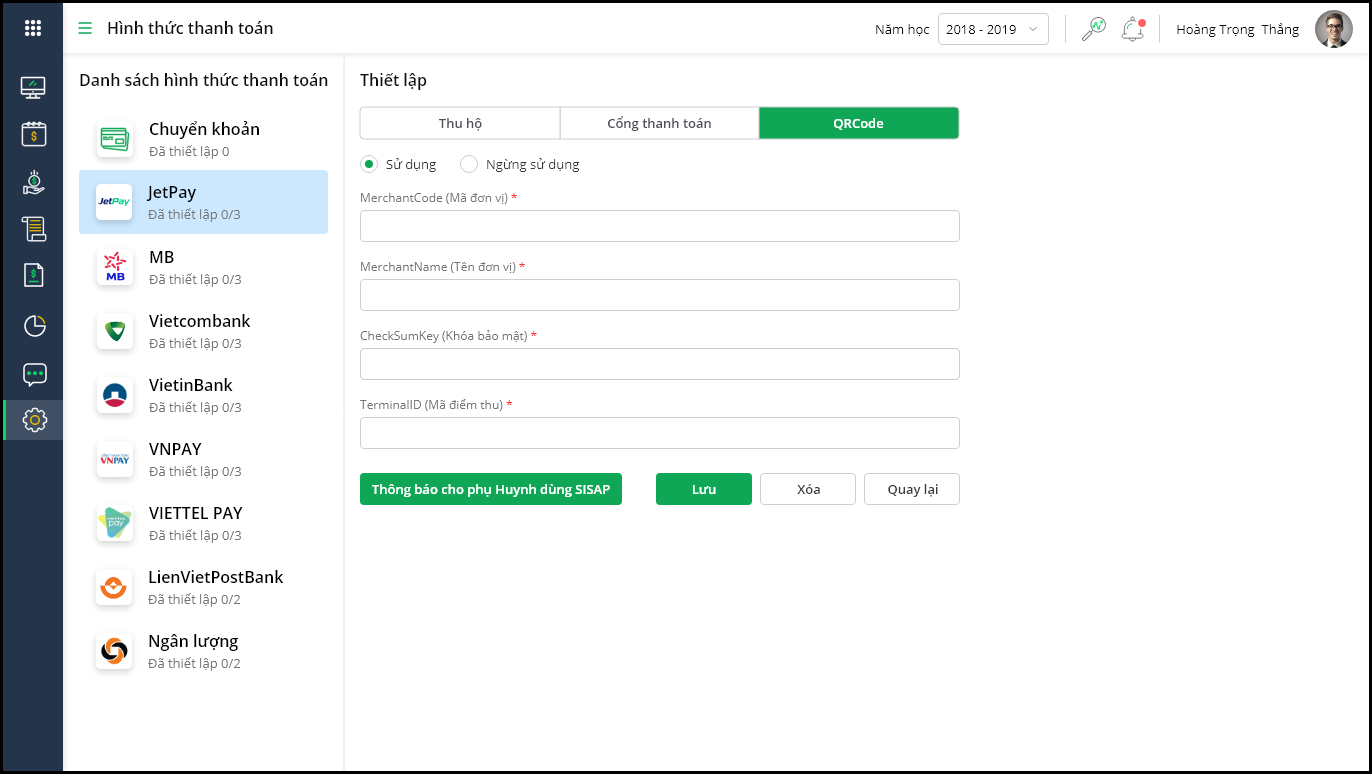Click the hand with coin sidebar icon
This screenshot has width=1372, height=774.
click(x=34, y=182)
